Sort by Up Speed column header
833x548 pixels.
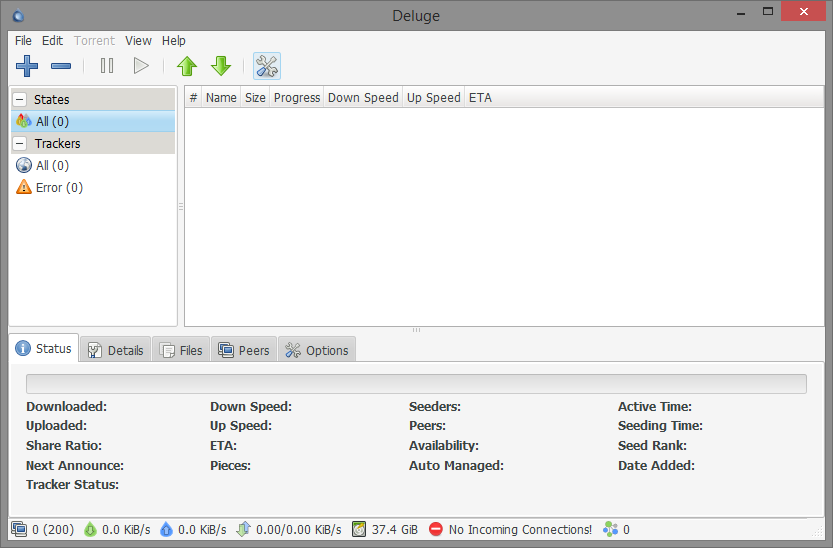[x=434, y=98]
